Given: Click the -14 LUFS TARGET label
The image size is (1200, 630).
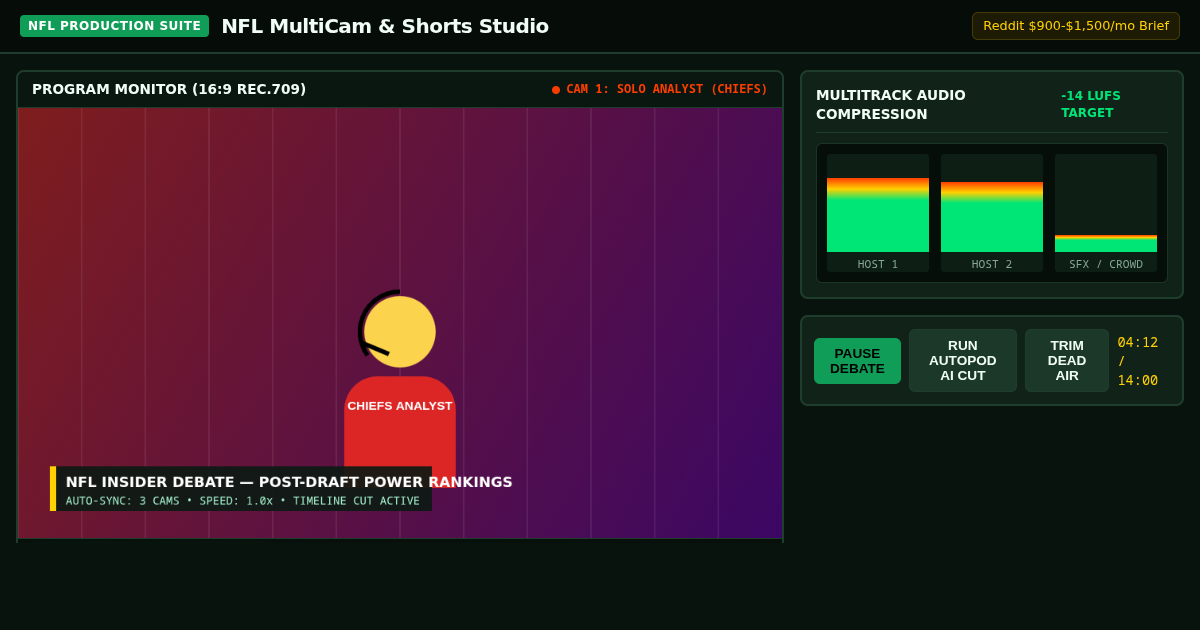Looking at the screenshot, I should coord(1091,104).
